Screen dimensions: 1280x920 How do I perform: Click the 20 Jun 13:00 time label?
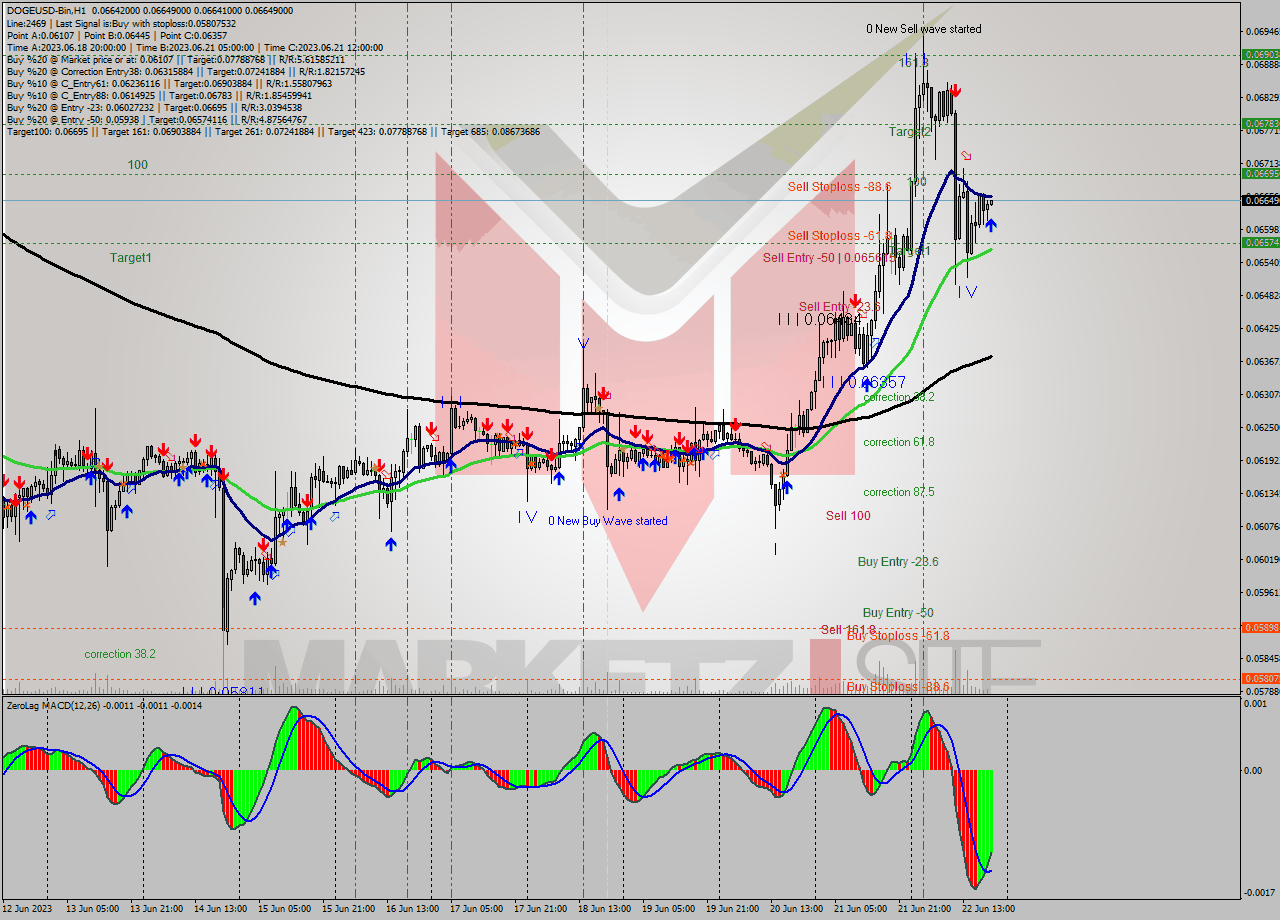[797, 909]
